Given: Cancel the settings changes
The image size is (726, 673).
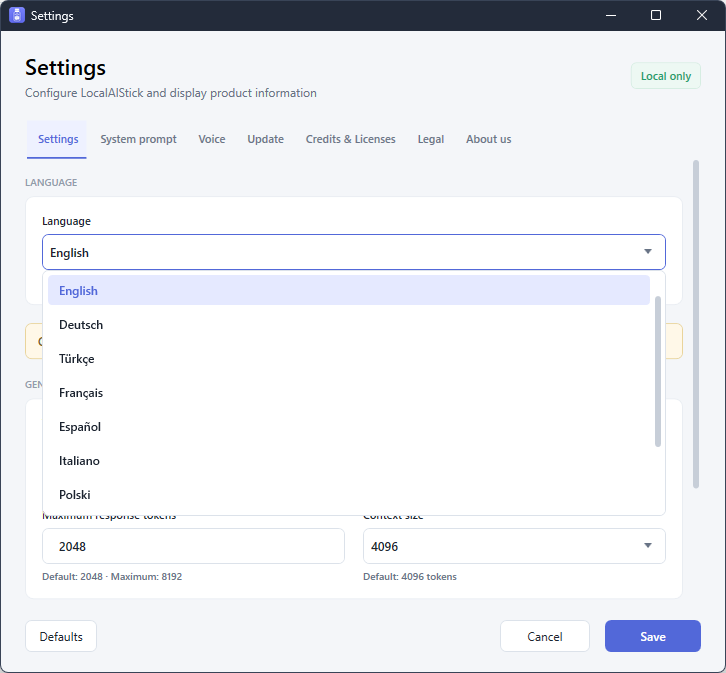Looking at the screenshot, I should [544, 636].
